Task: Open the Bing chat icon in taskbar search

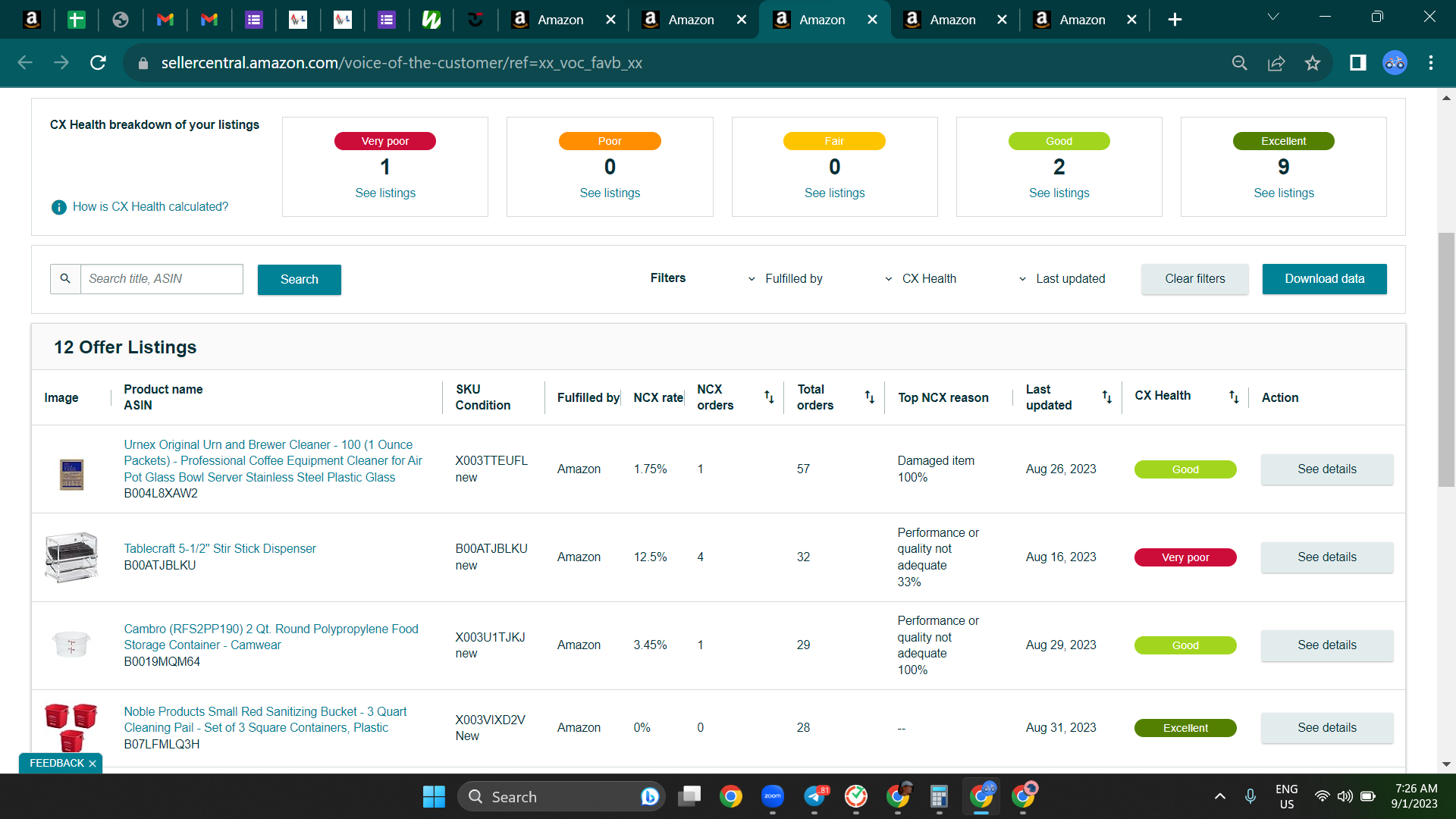Action: tap(649, 796)
